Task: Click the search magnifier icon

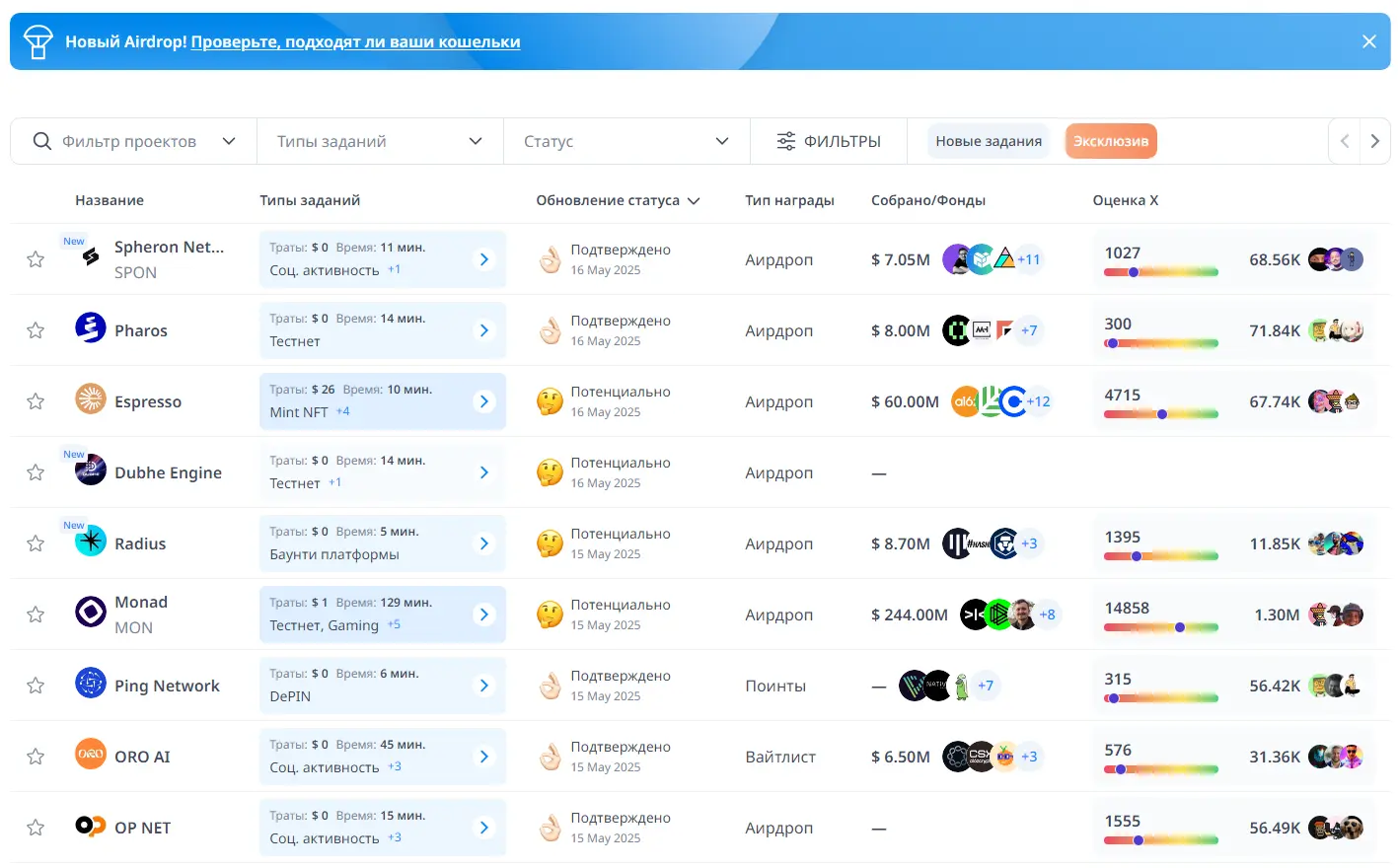Action: (x=41, y=141)
